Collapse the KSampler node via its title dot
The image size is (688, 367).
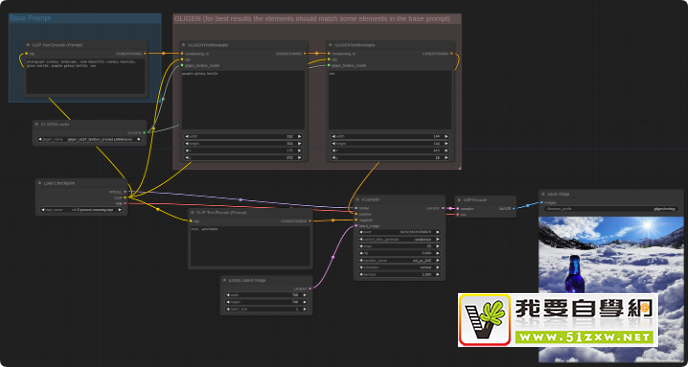point(358,199)
